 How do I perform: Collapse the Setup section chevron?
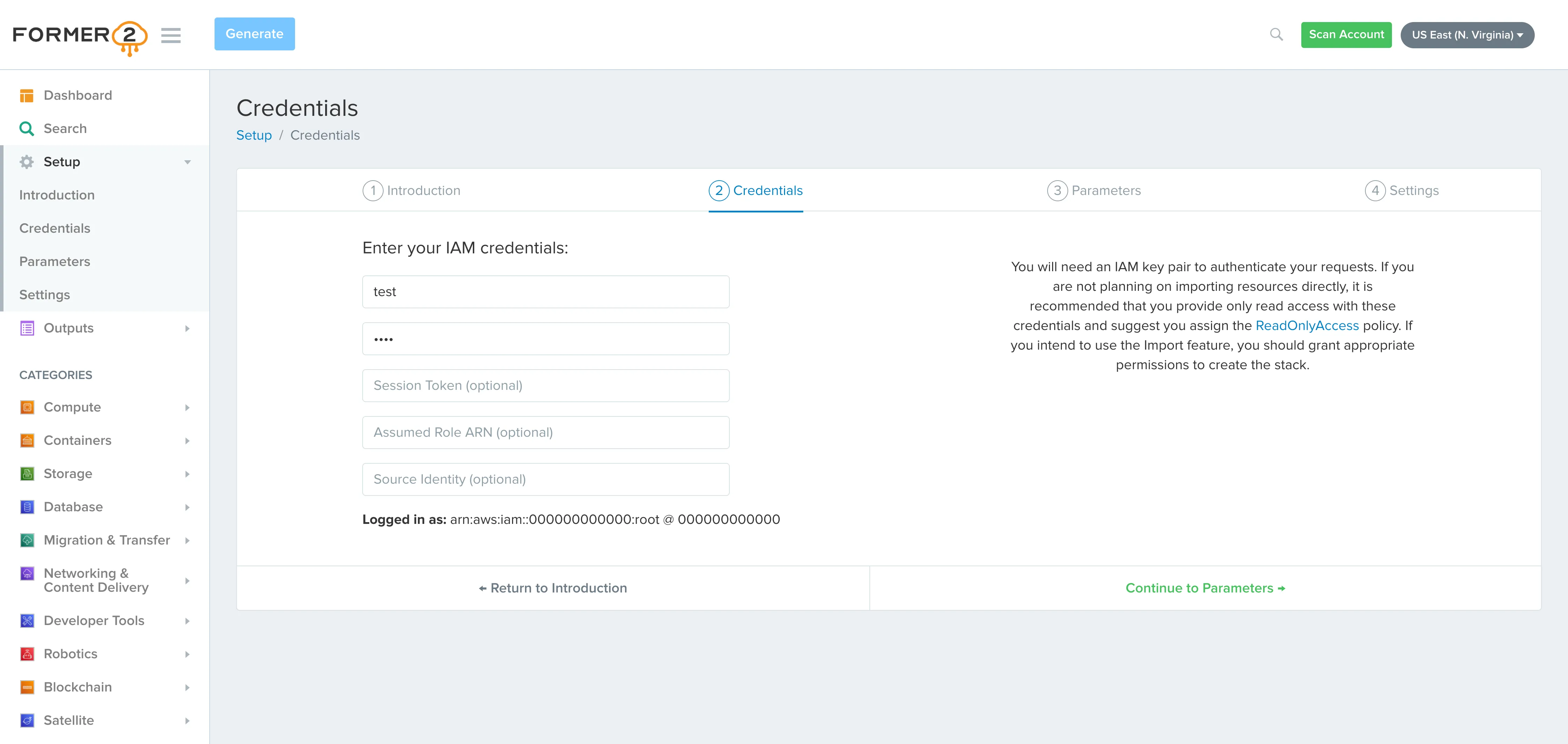[x=187, y=162]
